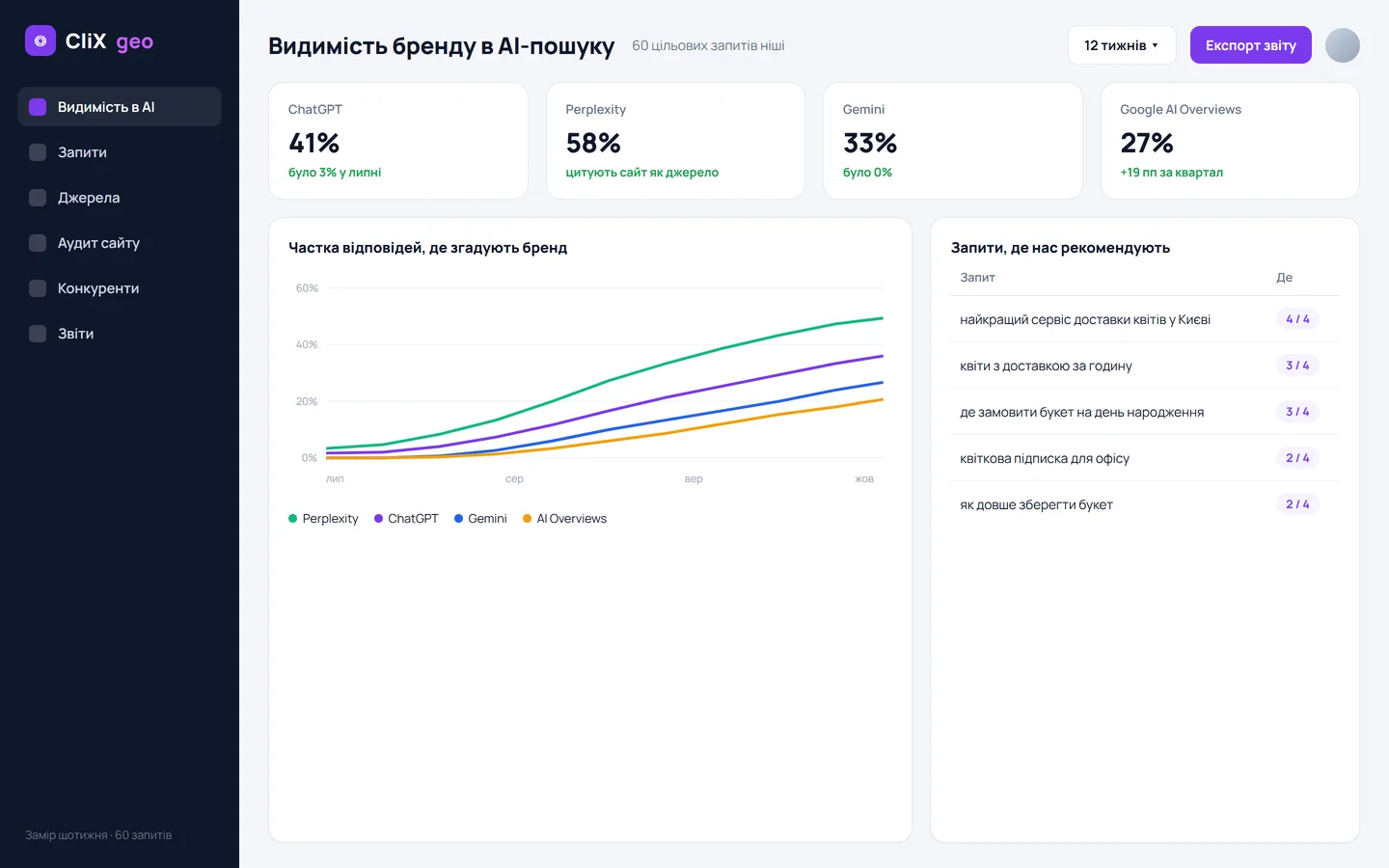This screenshot has width=1389, height=868.
Task: Click the heading 'Запити, де нас рекомендують'
Action: (1060, 248)
